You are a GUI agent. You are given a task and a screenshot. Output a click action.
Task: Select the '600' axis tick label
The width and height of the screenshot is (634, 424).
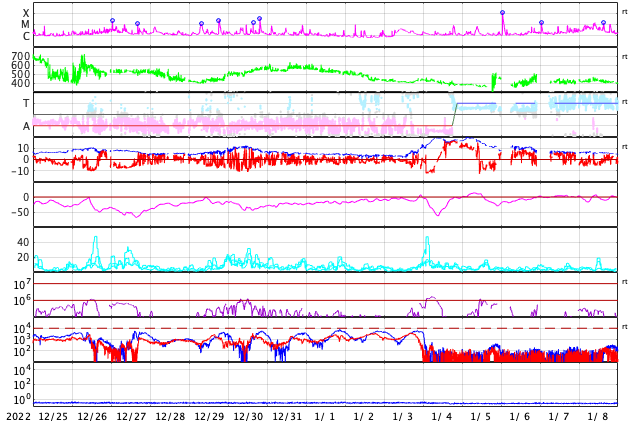click(21, 65)
